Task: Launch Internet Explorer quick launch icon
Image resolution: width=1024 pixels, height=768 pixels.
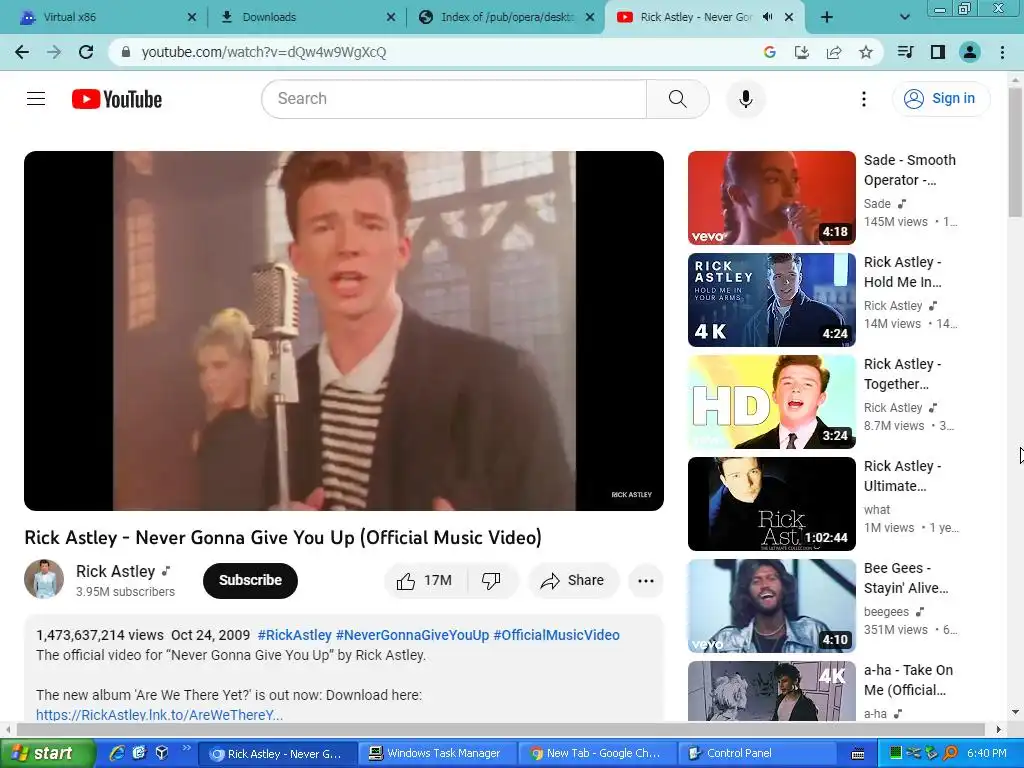Action: pos(116,754)
